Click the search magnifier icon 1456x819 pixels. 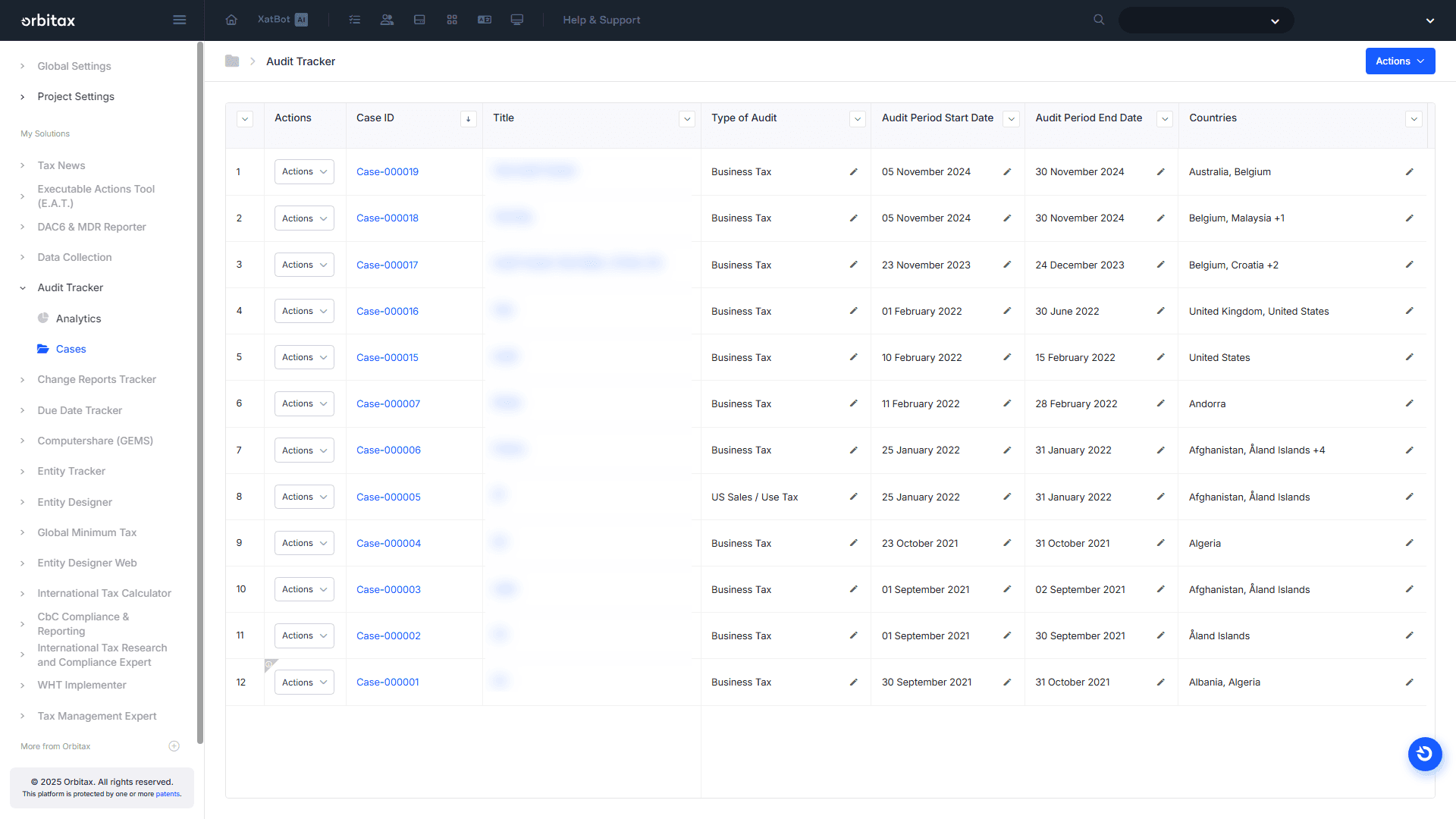point(1099,20)
